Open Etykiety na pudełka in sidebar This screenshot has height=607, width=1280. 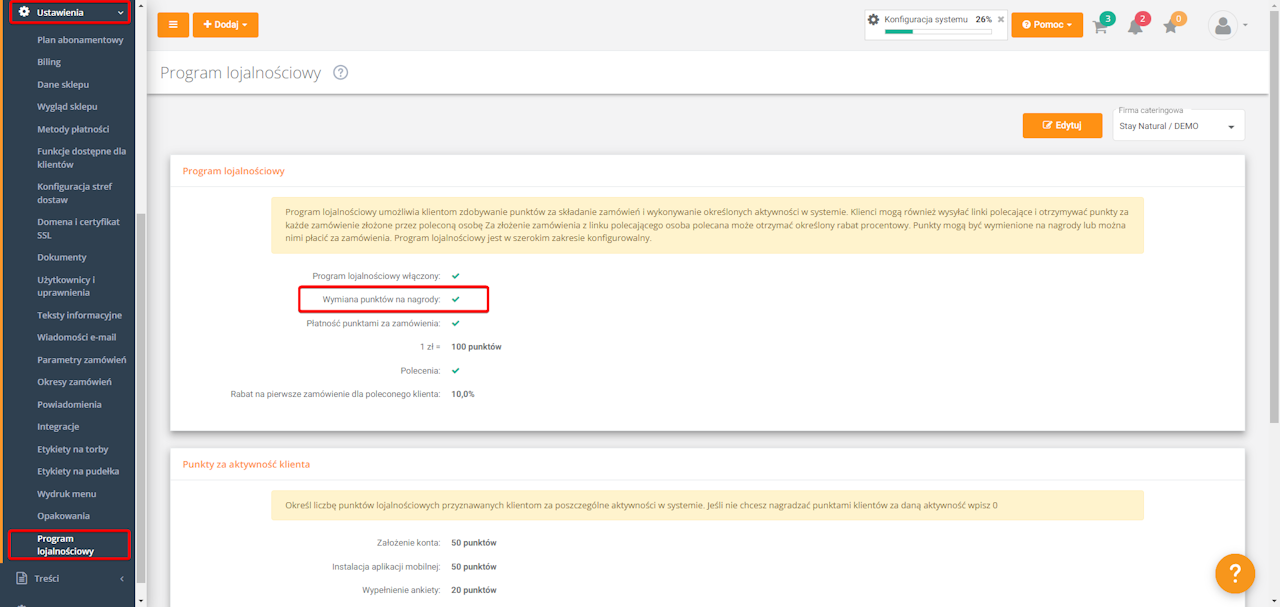coord(78,471)
